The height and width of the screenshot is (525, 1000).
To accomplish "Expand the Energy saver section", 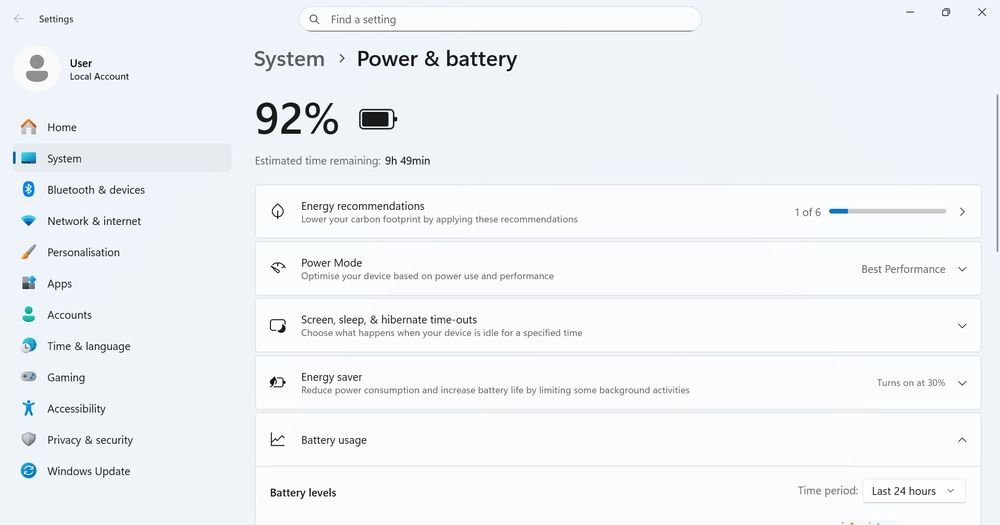I will click(x=962, y=383).
